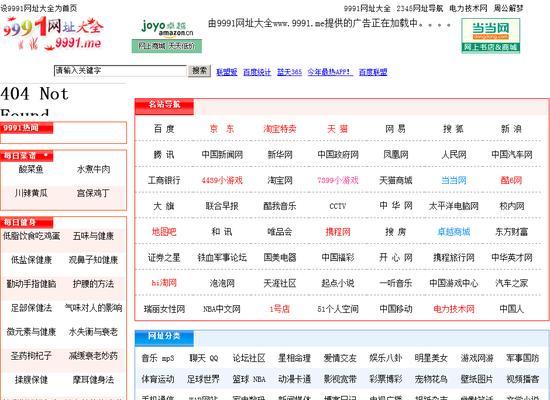Open the 铁血军事论坛 link
550x400 pixels.
[x=222, y=258]
